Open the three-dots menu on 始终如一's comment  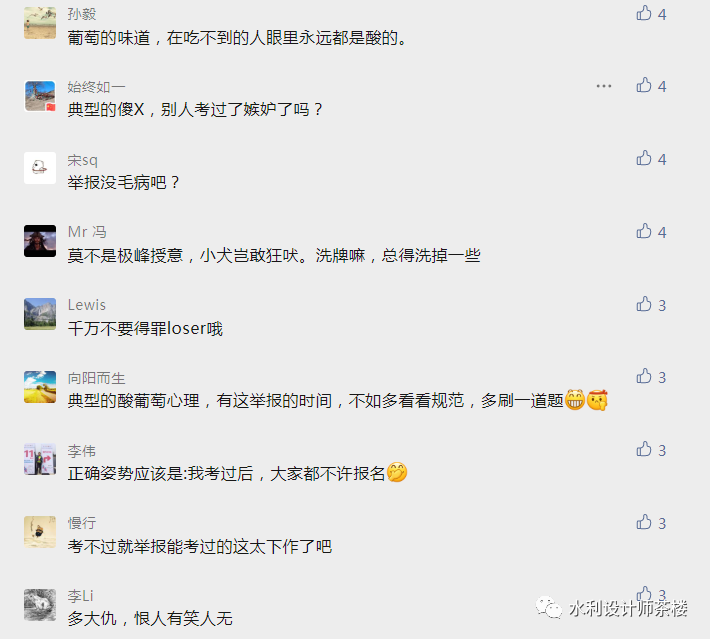pyautogui.click(x=604, y=86)
